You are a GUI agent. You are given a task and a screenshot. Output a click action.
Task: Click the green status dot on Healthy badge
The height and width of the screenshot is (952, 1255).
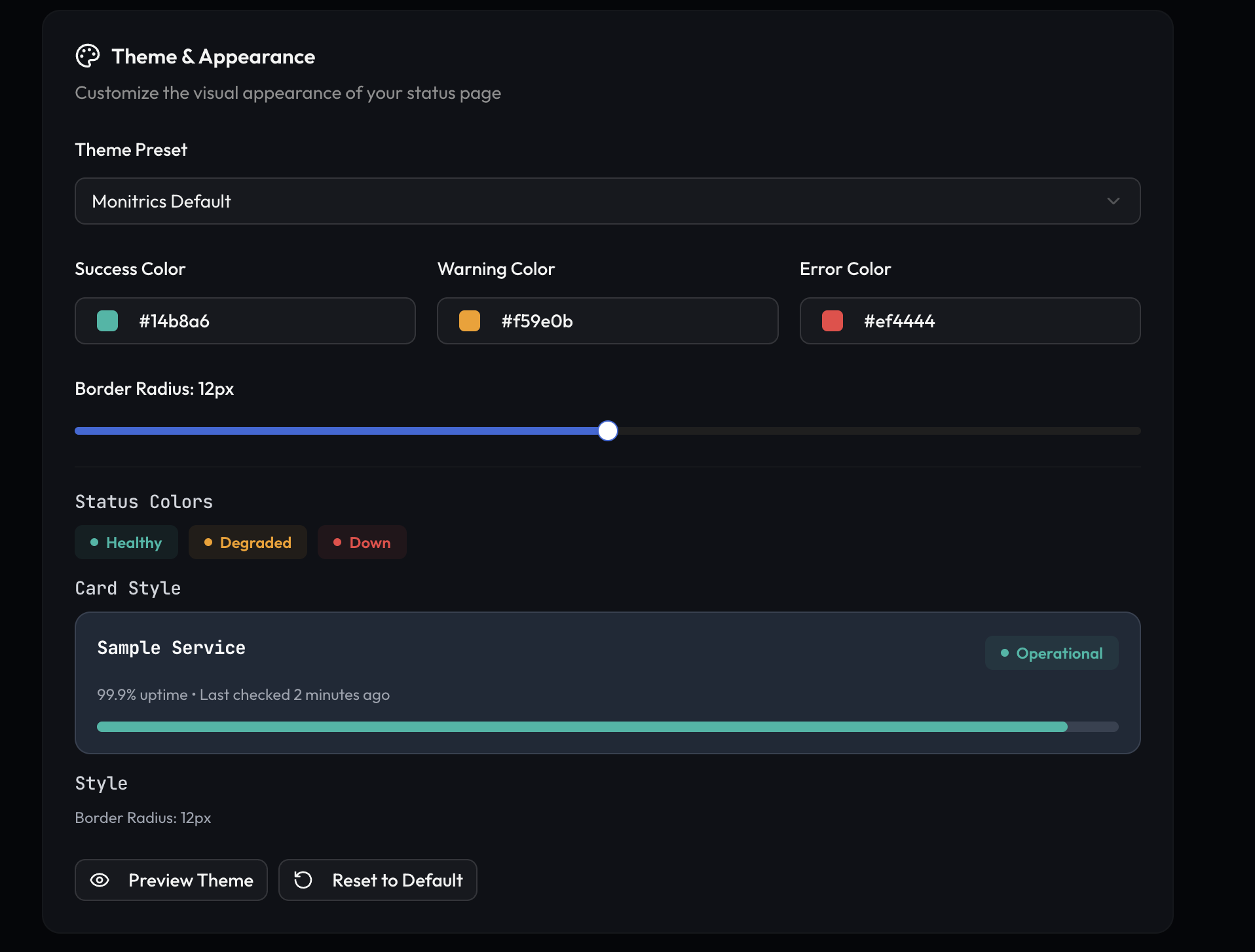tap(94, 542)
